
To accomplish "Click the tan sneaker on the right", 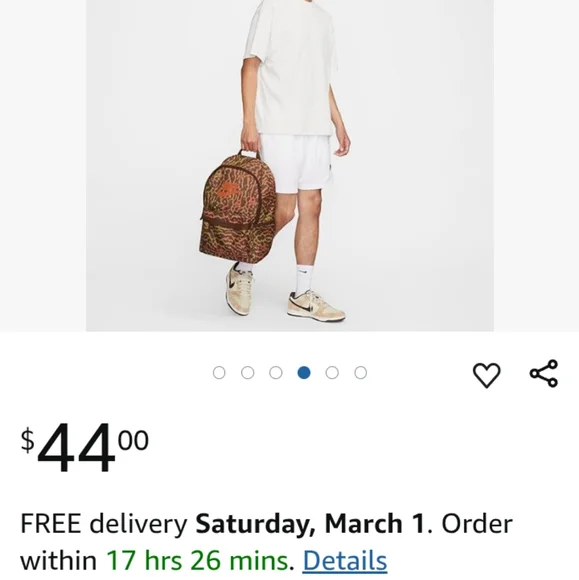I will click(x=316, y=305).
